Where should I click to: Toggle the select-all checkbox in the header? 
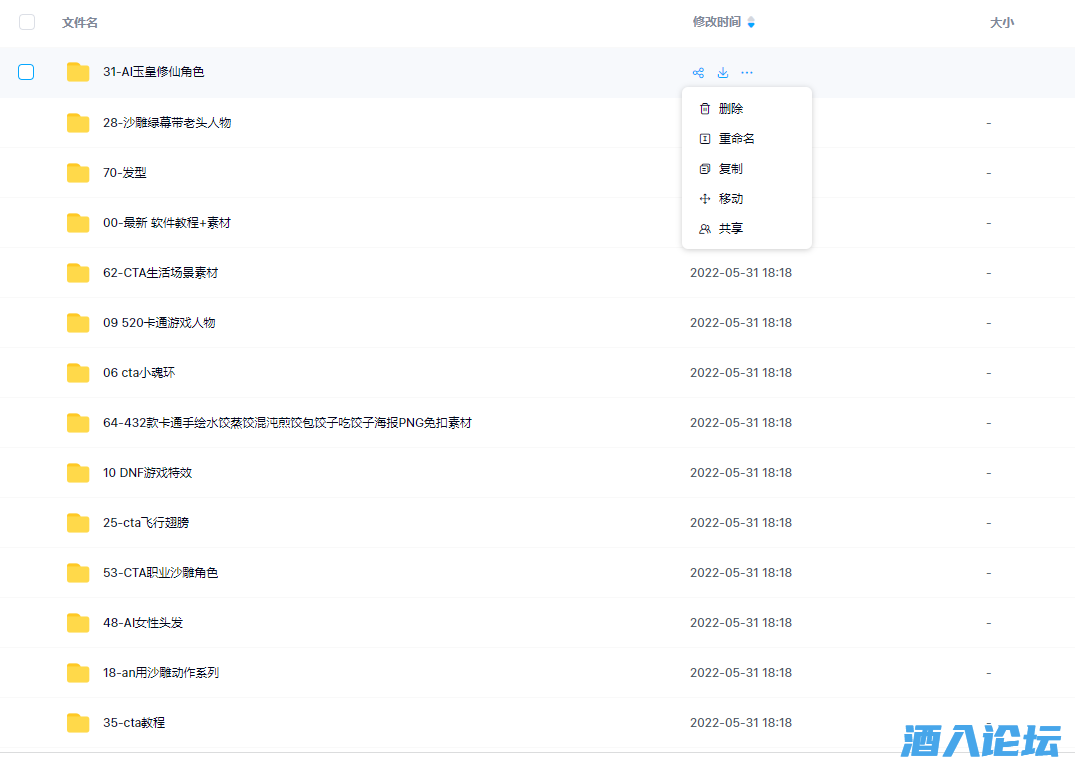(x=26, y=22)
